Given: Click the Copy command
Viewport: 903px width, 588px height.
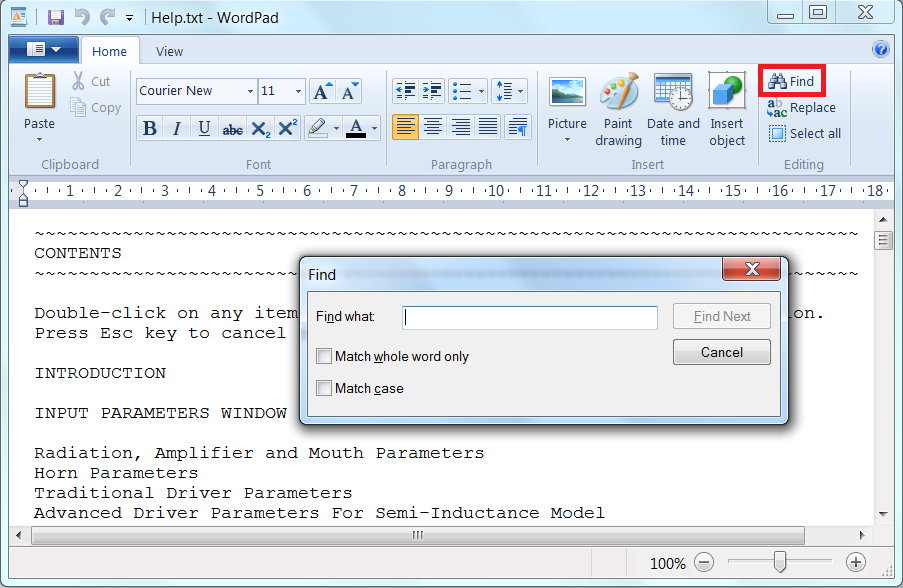Looking at the screenshot, I should point(96,108).
